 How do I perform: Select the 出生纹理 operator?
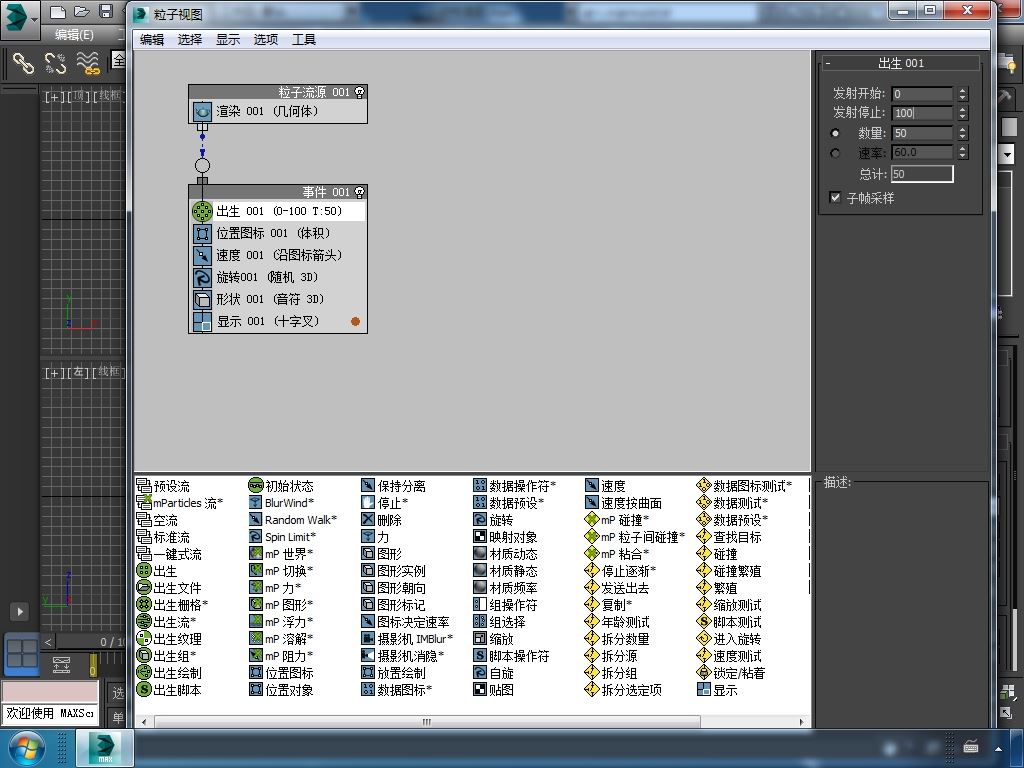tap(169, 639)
